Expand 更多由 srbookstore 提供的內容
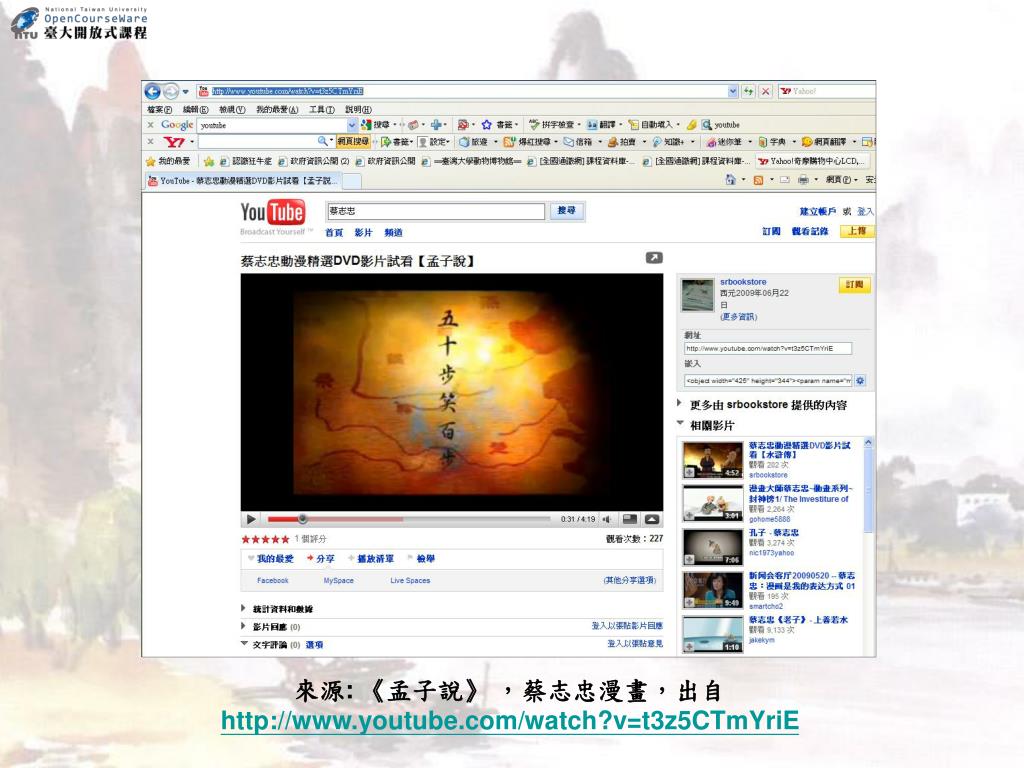The image size is (1024, 768). pyautogui.click(x=763, y=405)
